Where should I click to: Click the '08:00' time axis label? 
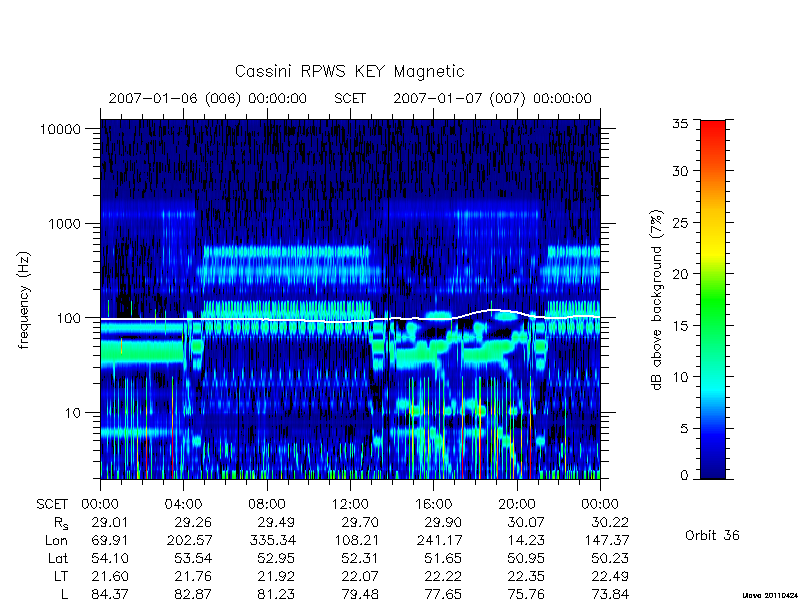pyautogui.click(x=267, y=505)
